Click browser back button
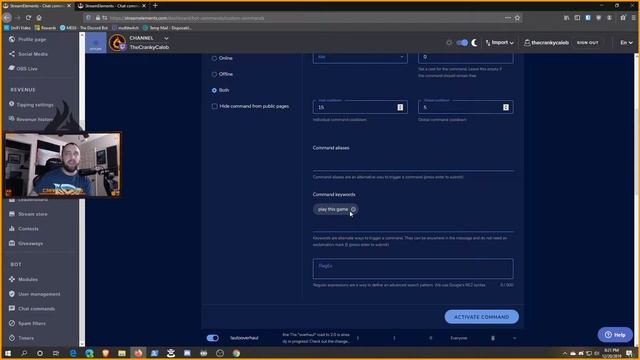This screenshot has height=360, width=640. (x=7, y=18)
